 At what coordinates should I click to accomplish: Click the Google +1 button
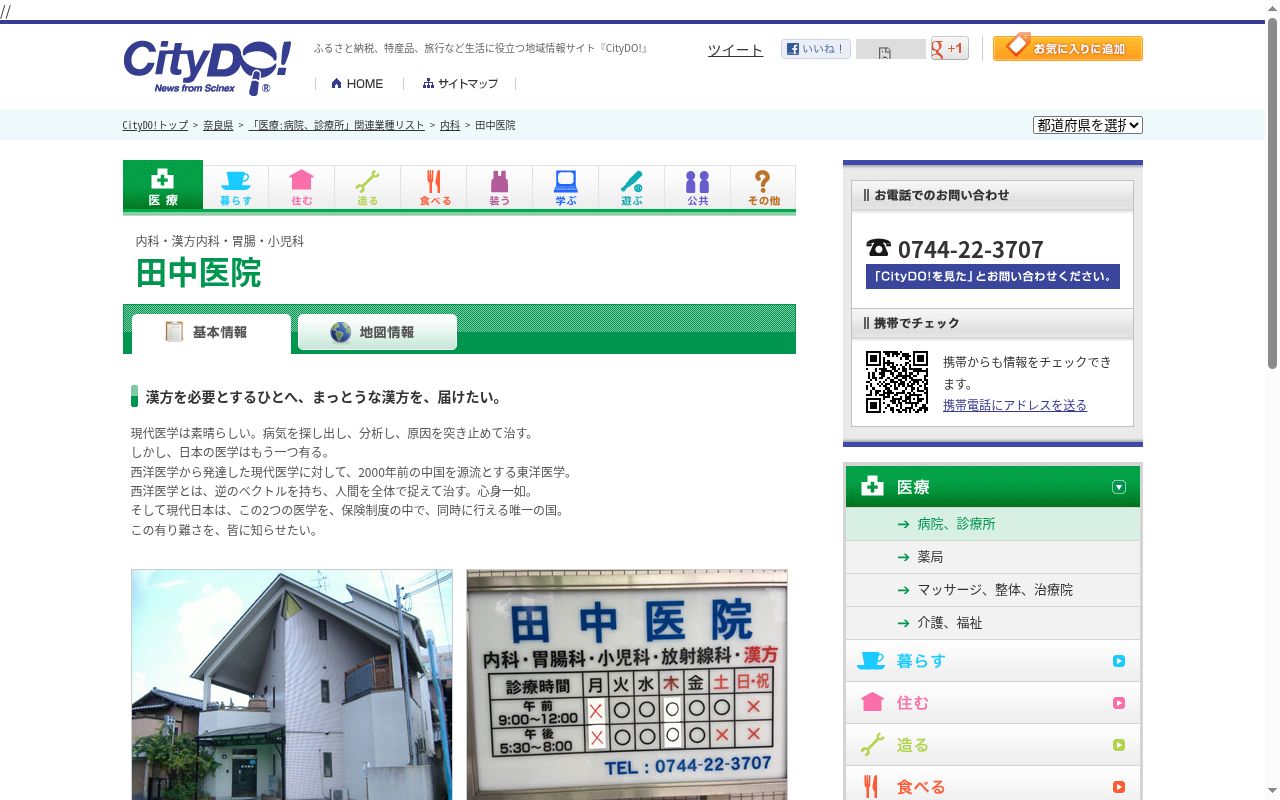tap(949, 48)
